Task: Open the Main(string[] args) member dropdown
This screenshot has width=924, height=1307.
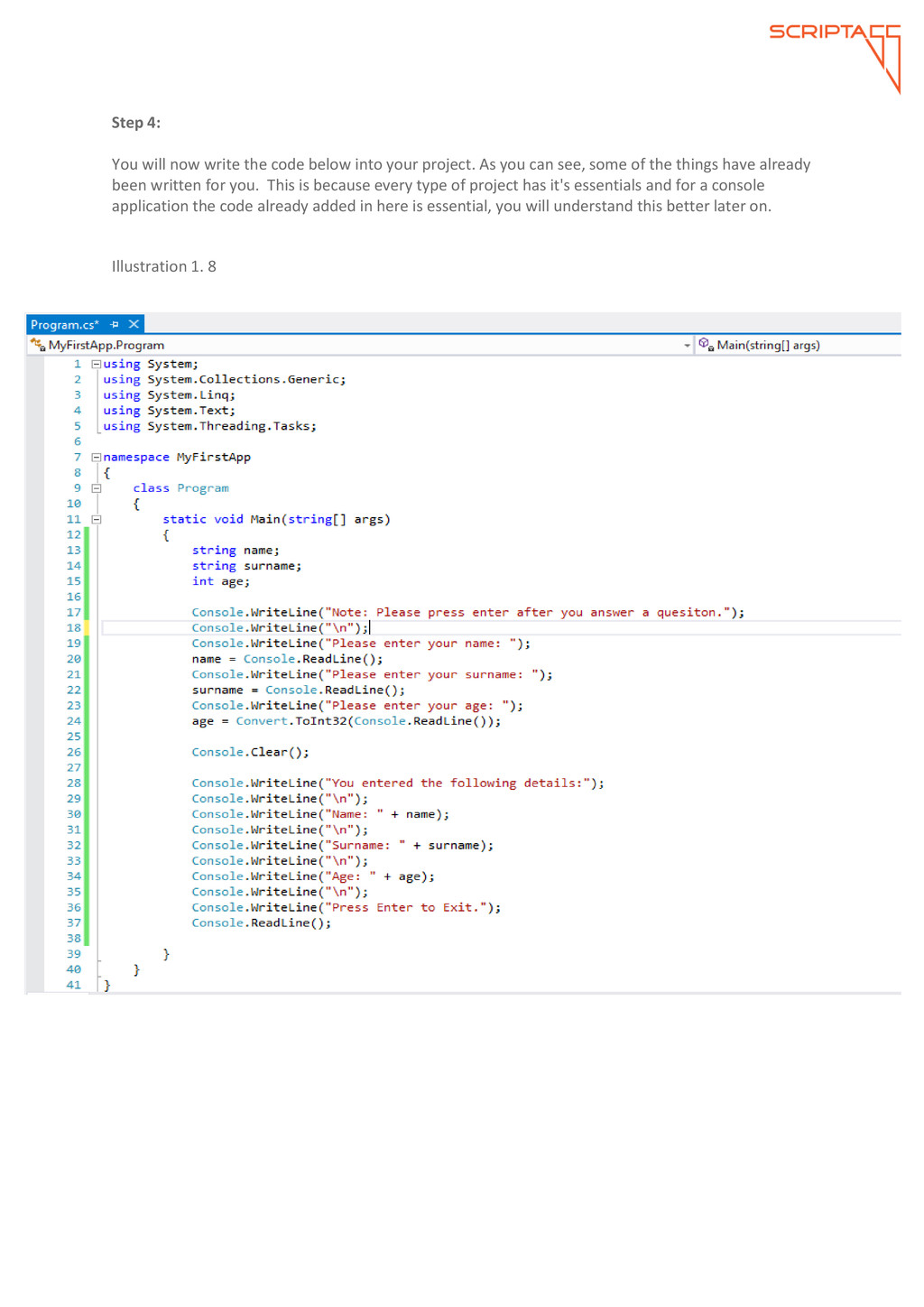Action: click(798, 345)
